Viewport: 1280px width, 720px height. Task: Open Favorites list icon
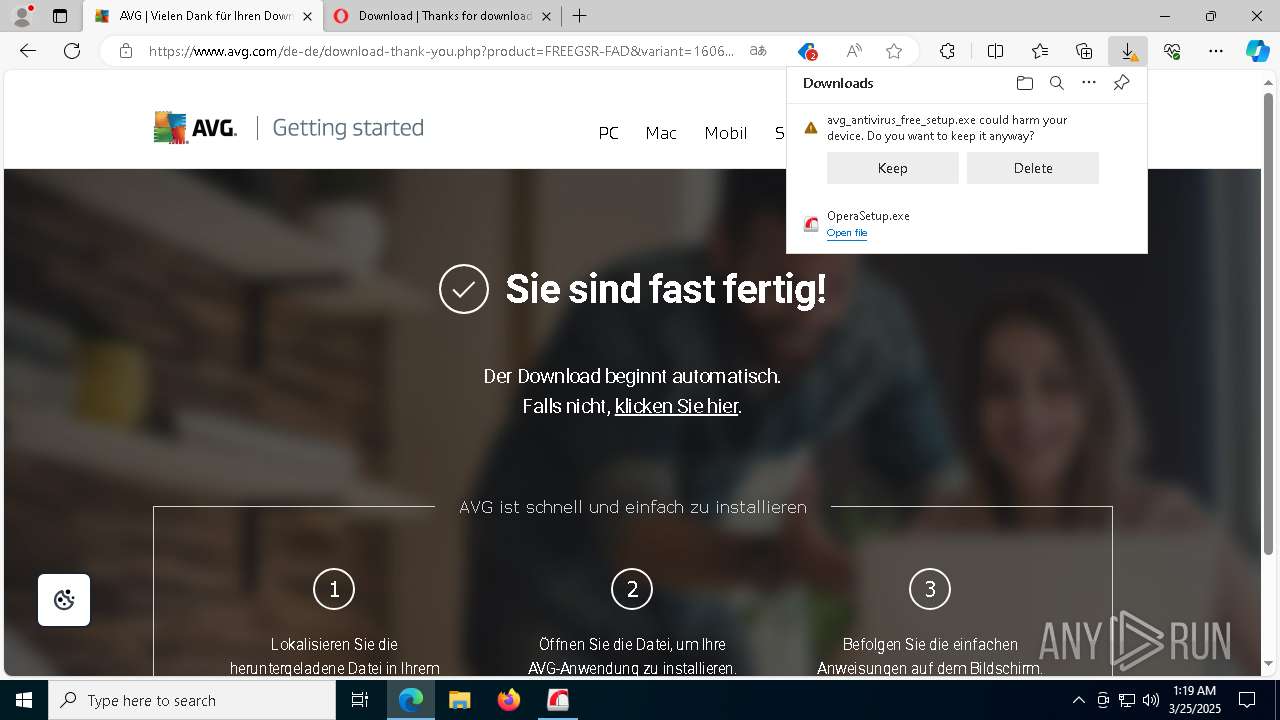pyautogui.click(x=1040, y=51)
